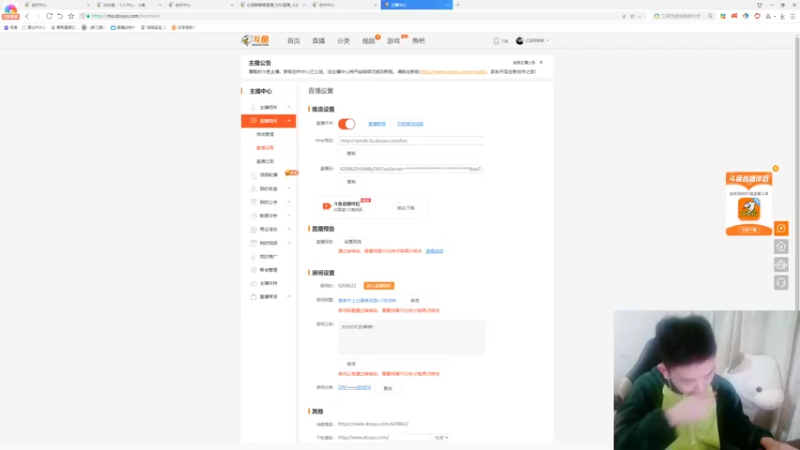Toggle the live stream switch
Viewport: 800px width, 450px height.
[x=346, y=124]
